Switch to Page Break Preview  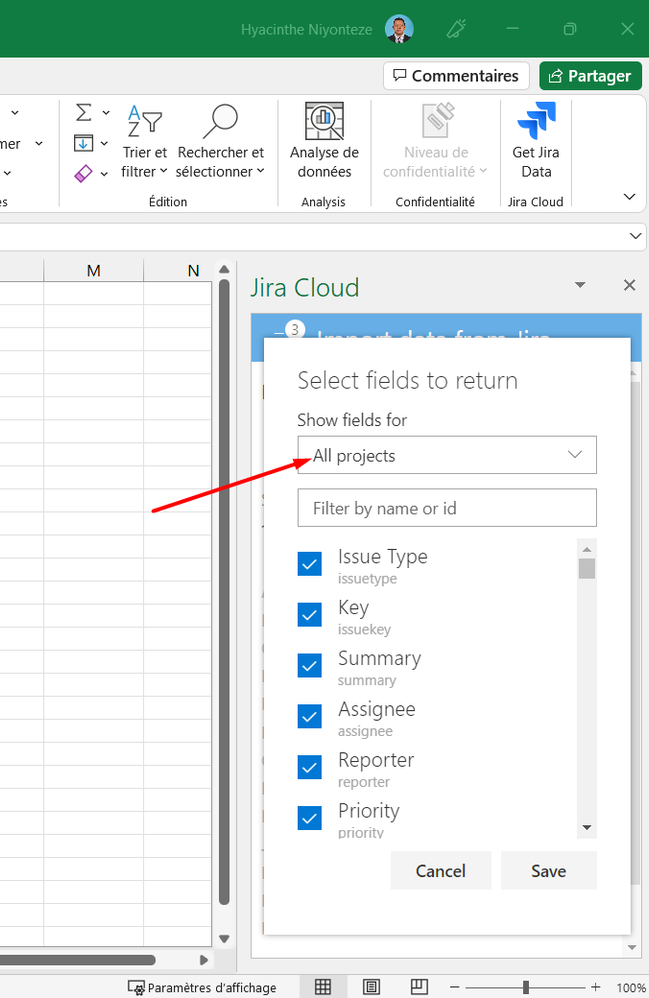click(419, 987)
